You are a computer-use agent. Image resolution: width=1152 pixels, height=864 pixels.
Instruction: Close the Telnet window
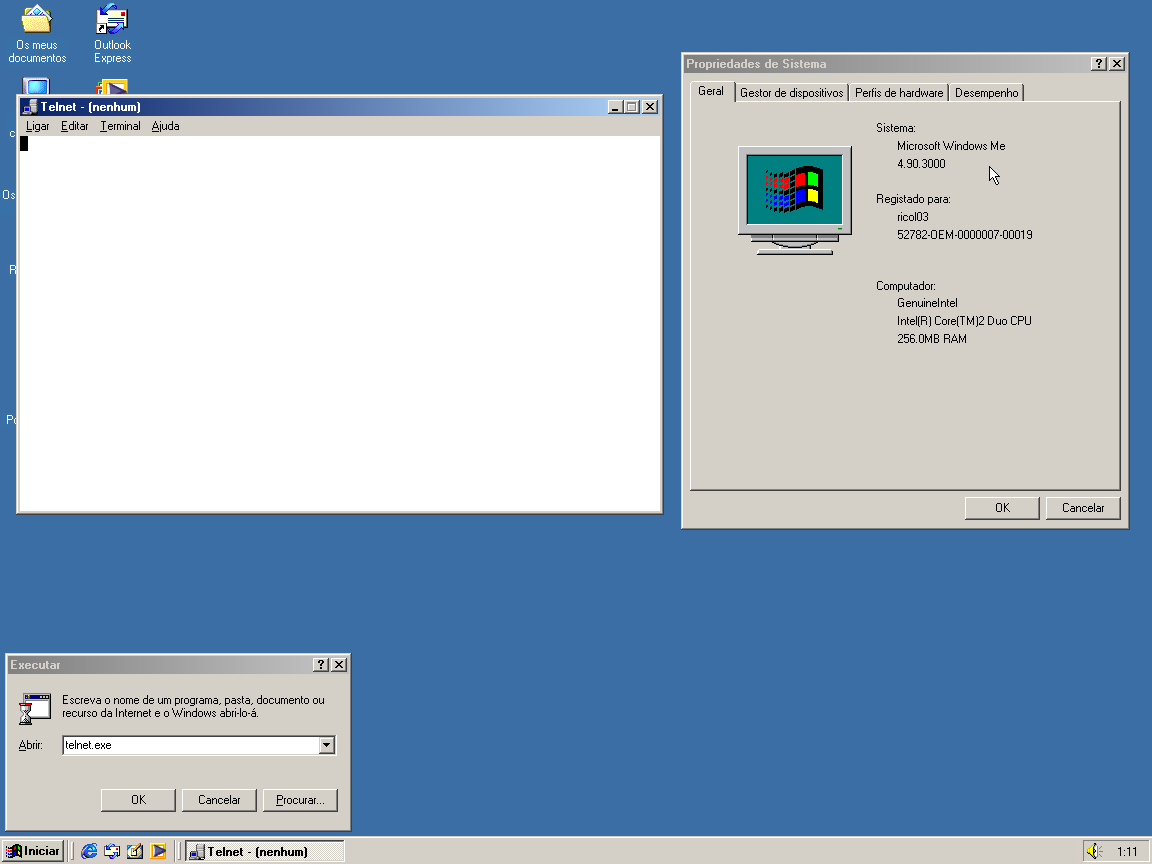[650, 107]
